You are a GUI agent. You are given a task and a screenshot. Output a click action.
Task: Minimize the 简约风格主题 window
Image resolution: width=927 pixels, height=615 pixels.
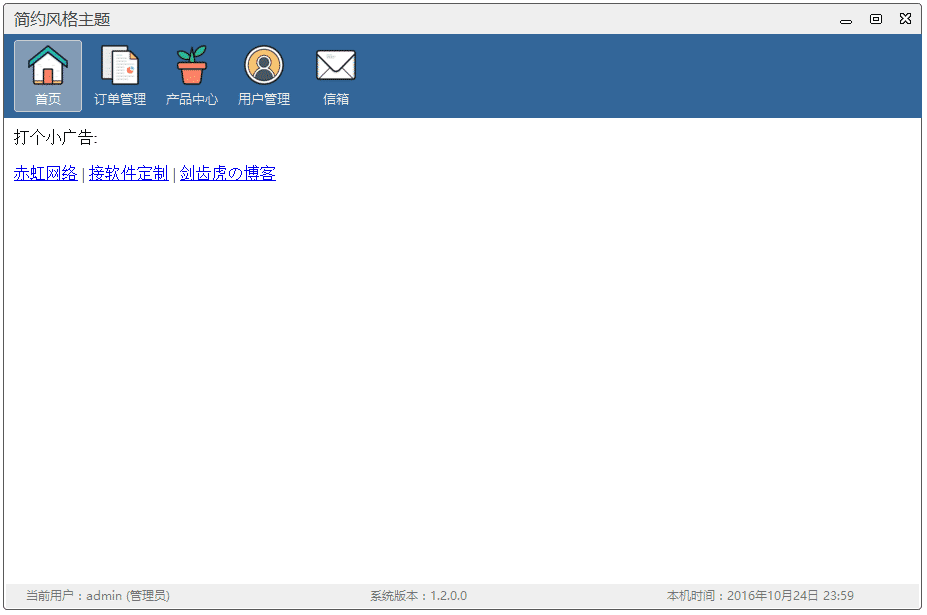[846, 19]
